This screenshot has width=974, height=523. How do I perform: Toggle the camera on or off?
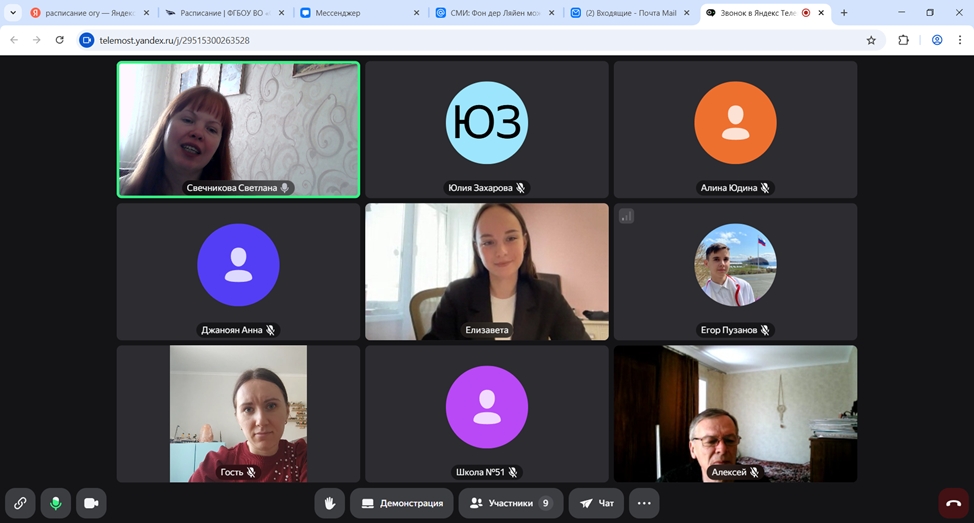tap(91, 503)
